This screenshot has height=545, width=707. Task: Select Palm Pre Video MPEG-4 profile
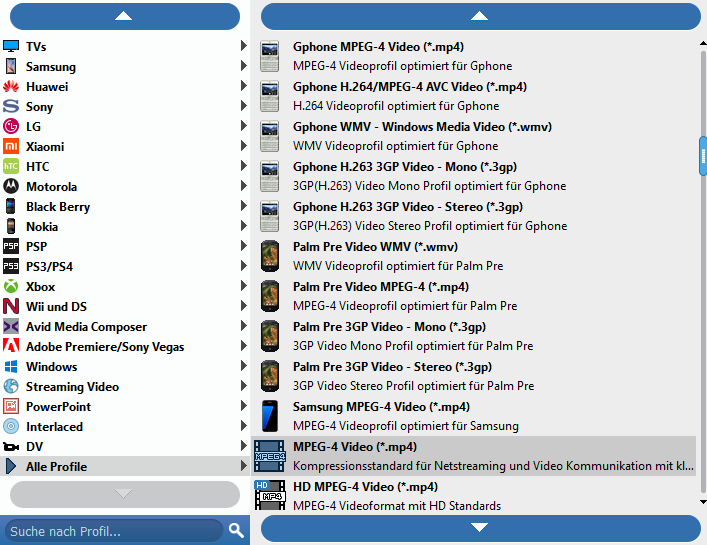473,296
